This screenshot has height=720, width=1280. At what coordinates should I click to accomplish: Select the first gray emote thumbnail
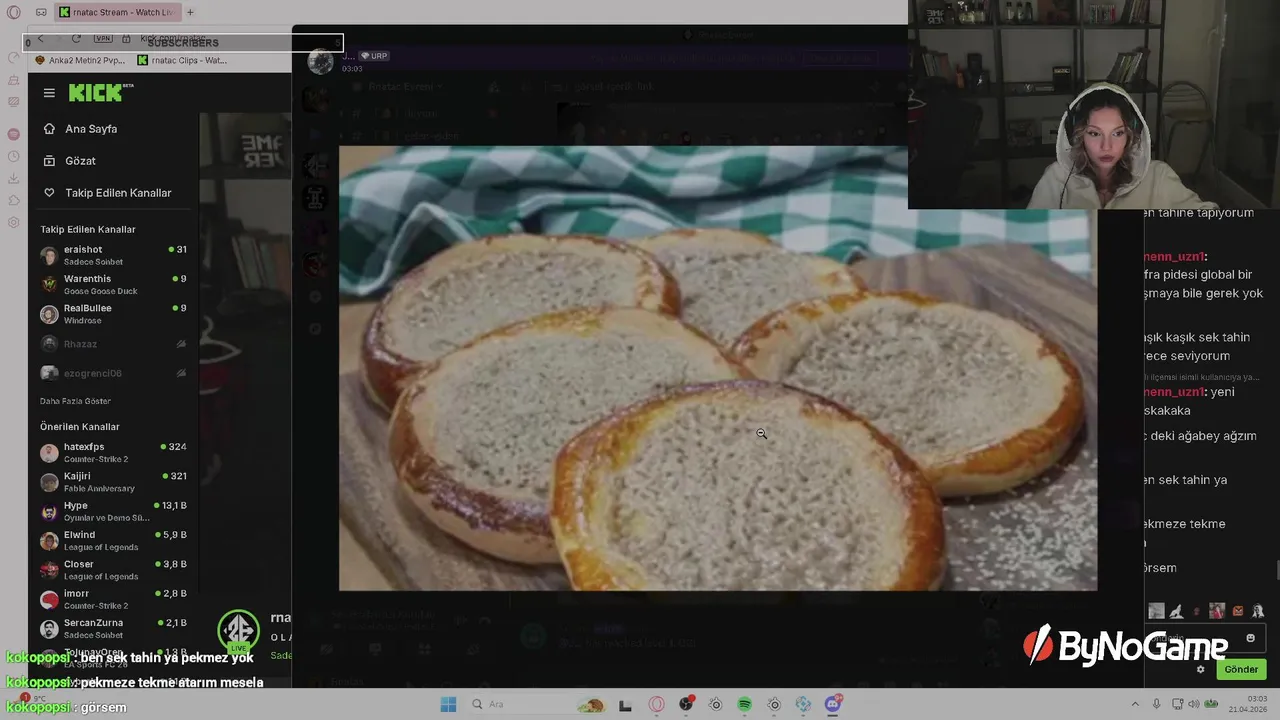[1156, 611]
